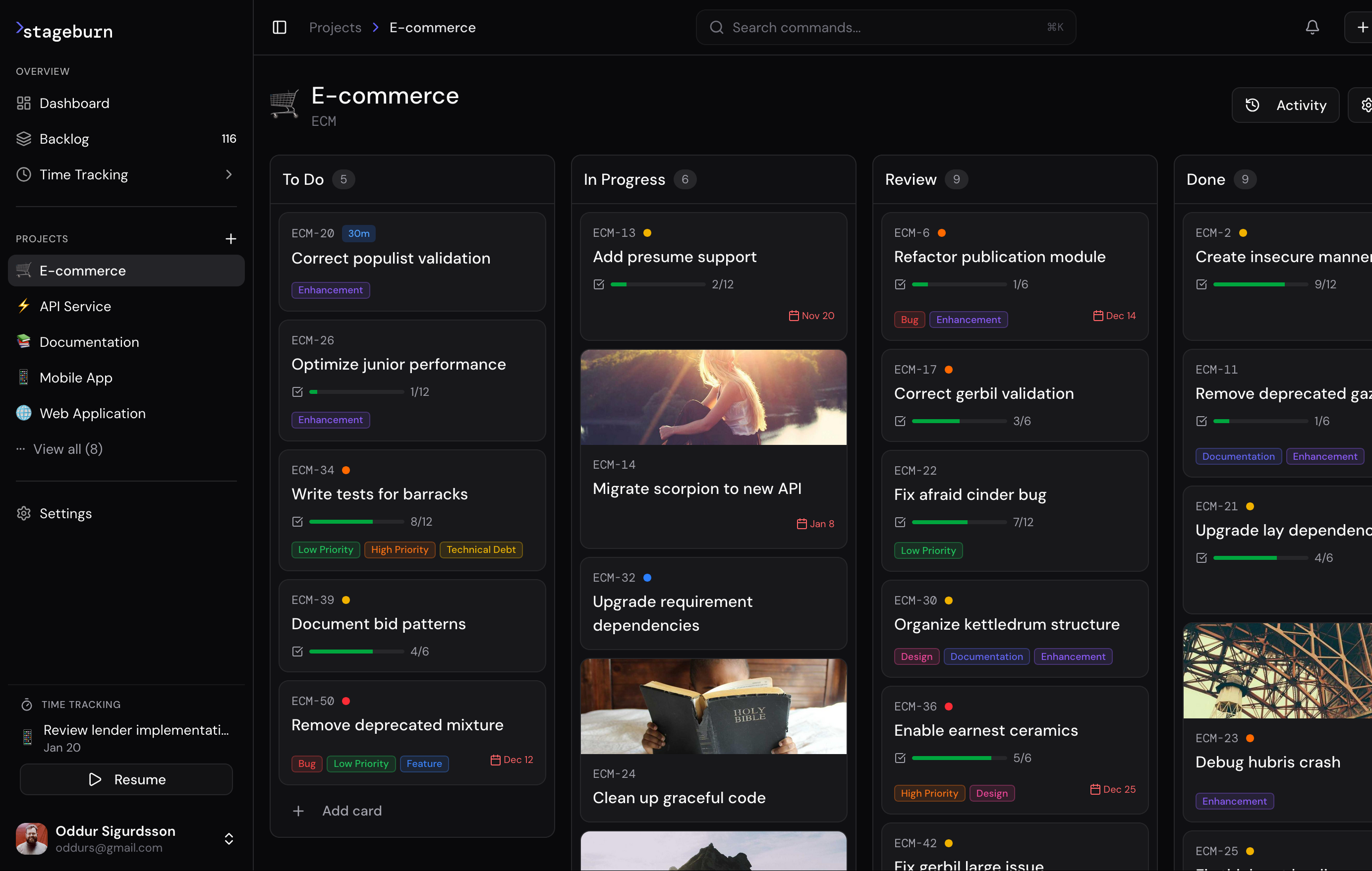Open user account switcher chevrons
The width and height of the screenshot is (1372, 871).
pos(229,838)
